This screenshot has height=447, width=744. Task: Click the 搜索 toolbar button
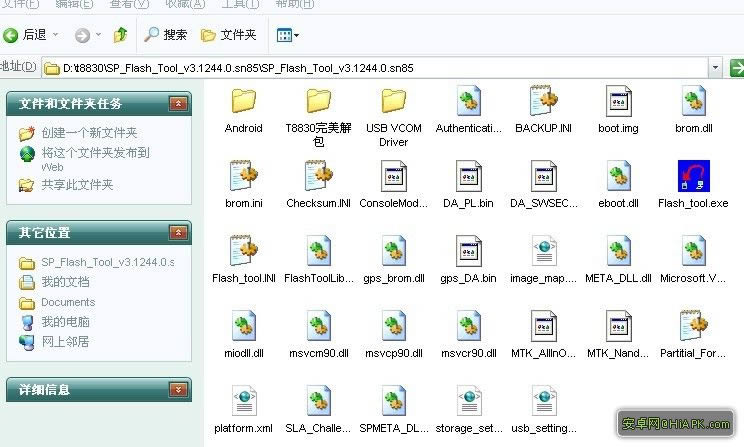[166, 35]
